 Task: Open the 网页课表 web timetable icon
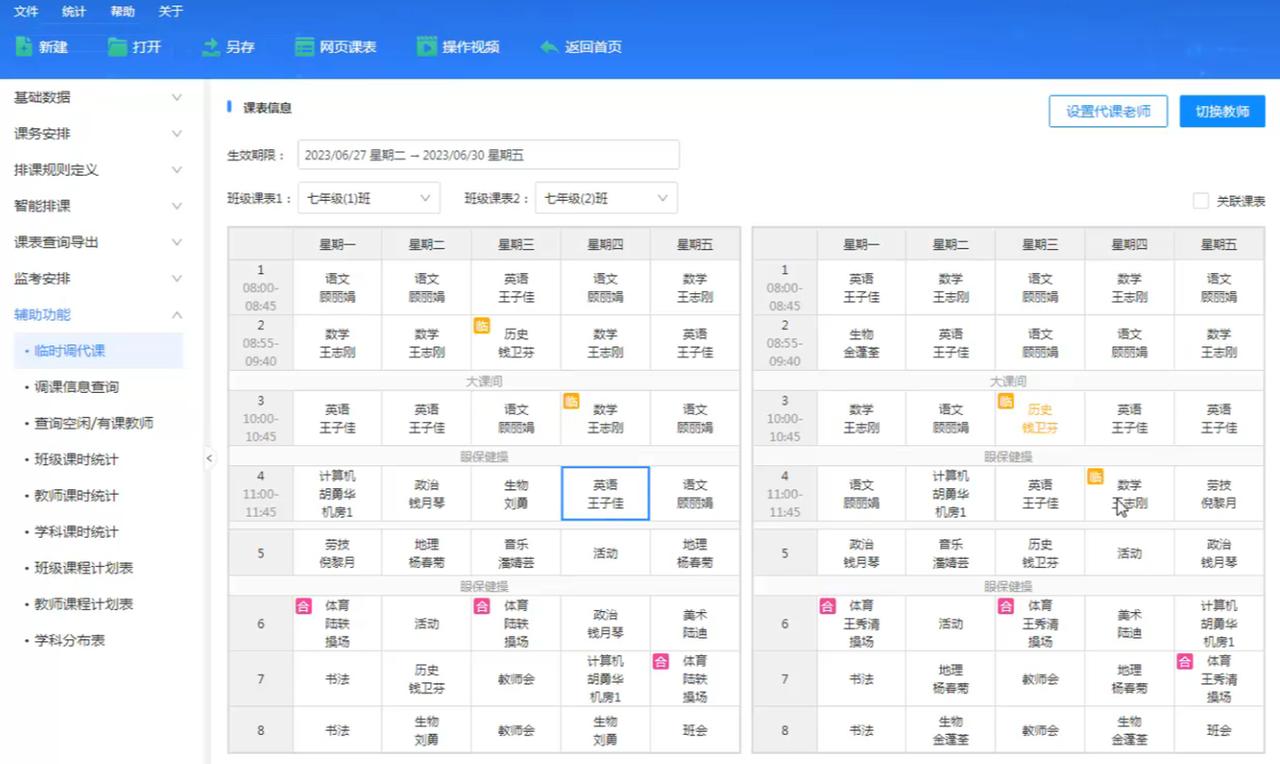point(304,46)
